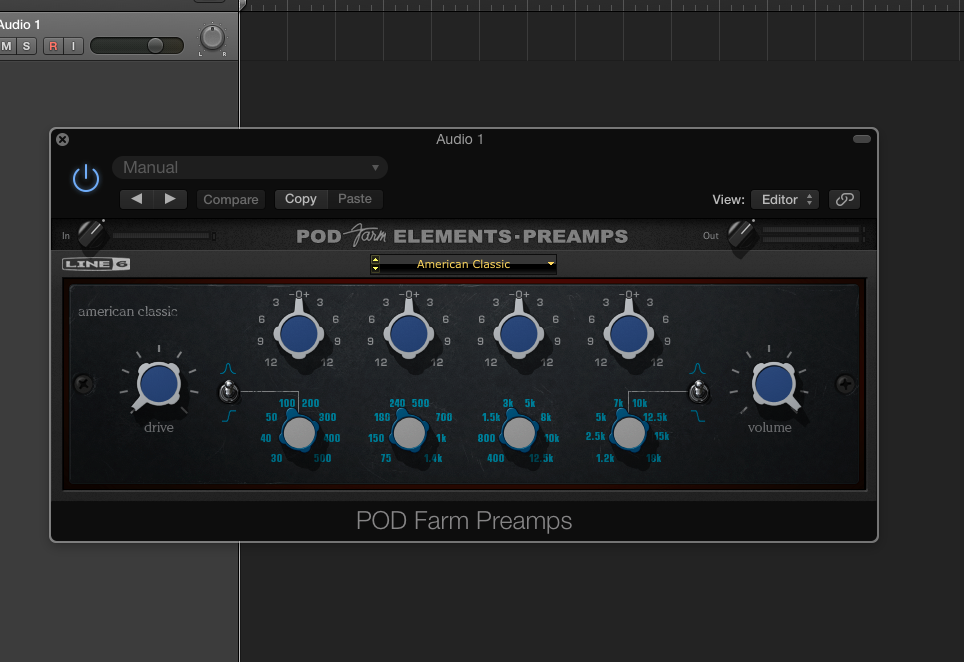964x662 pixels.
Task: Flip the low band peak/shelf toggle switch
Action: tap(229, 391)
